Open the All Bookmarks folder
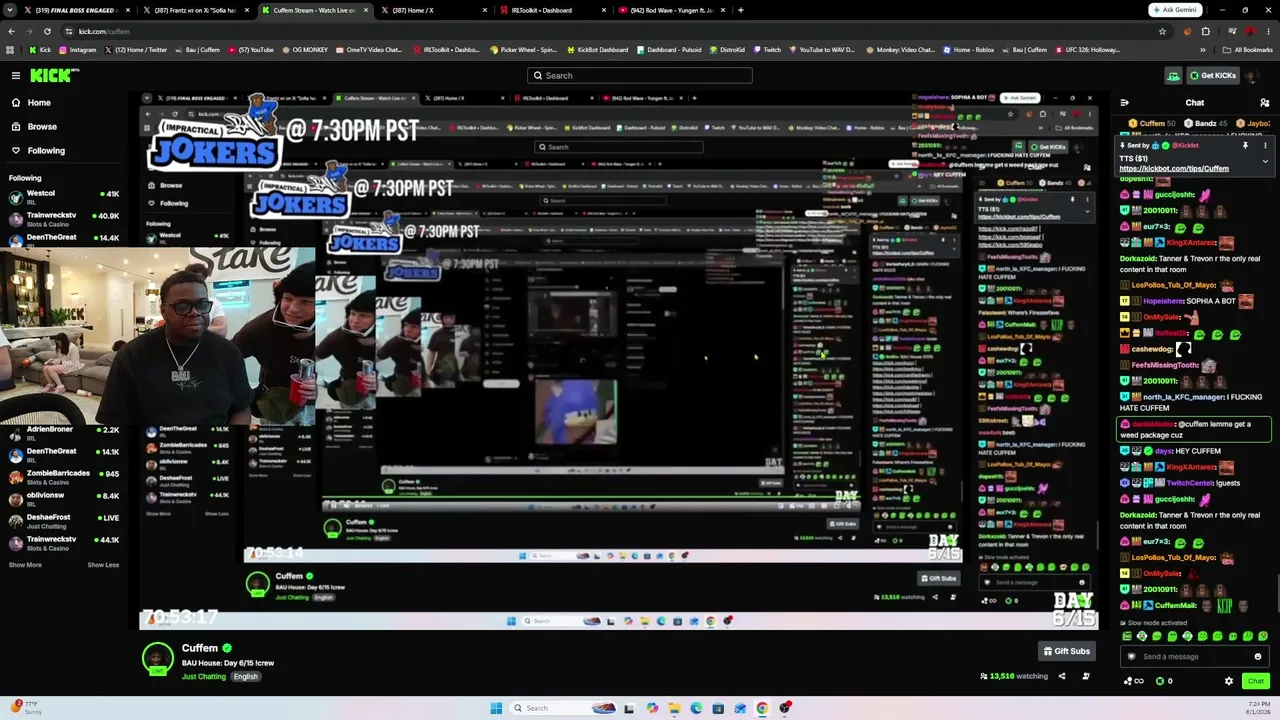 (x=1248, y=49)
